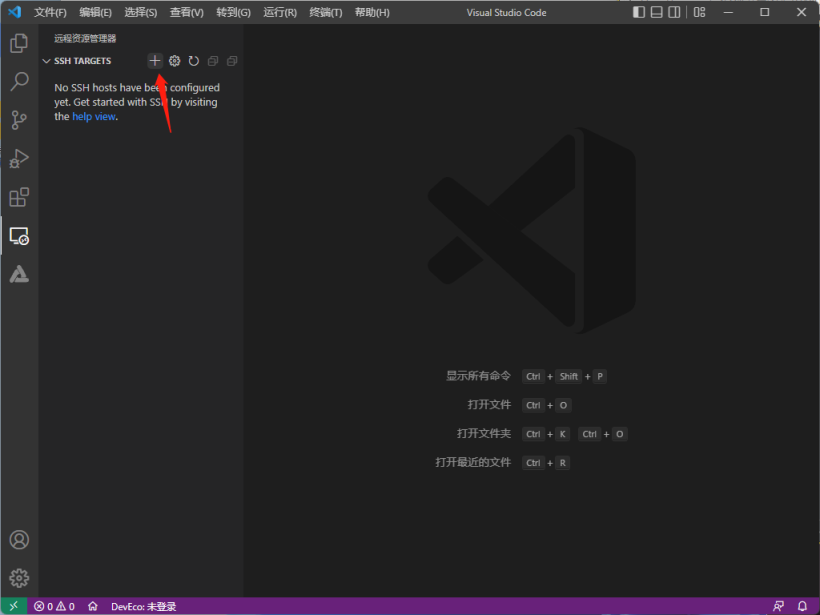Open the Search view
The width and height of the screenshot is (820, 615).
(19, 82)
